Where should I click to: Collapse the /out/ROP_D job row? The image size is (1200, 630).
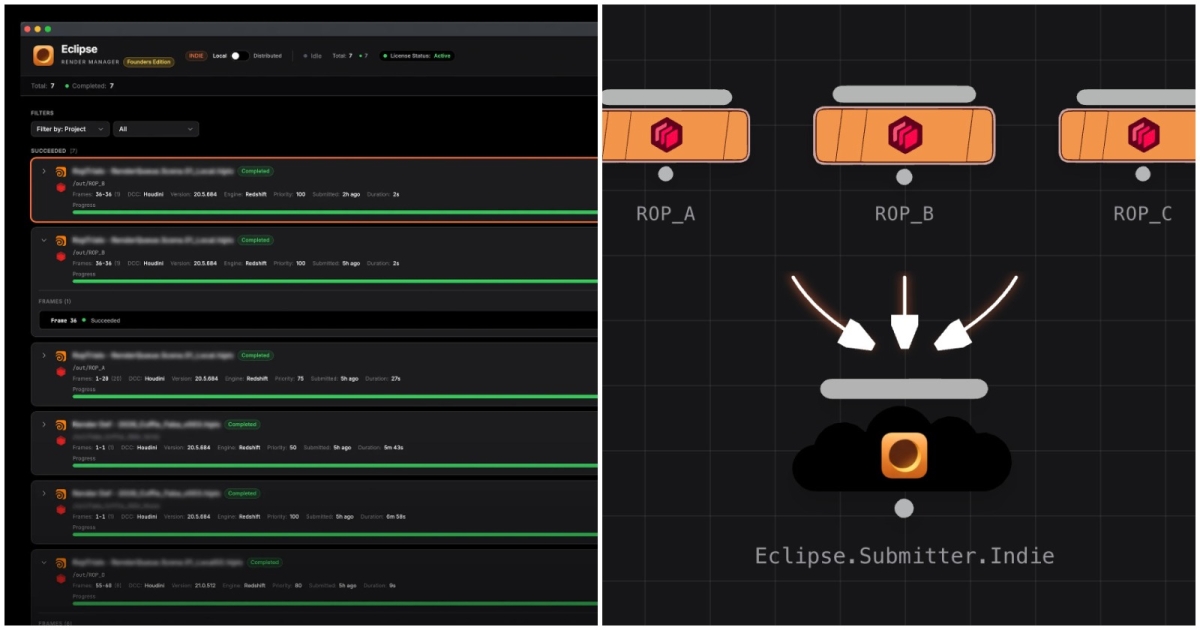pos(43,563)
